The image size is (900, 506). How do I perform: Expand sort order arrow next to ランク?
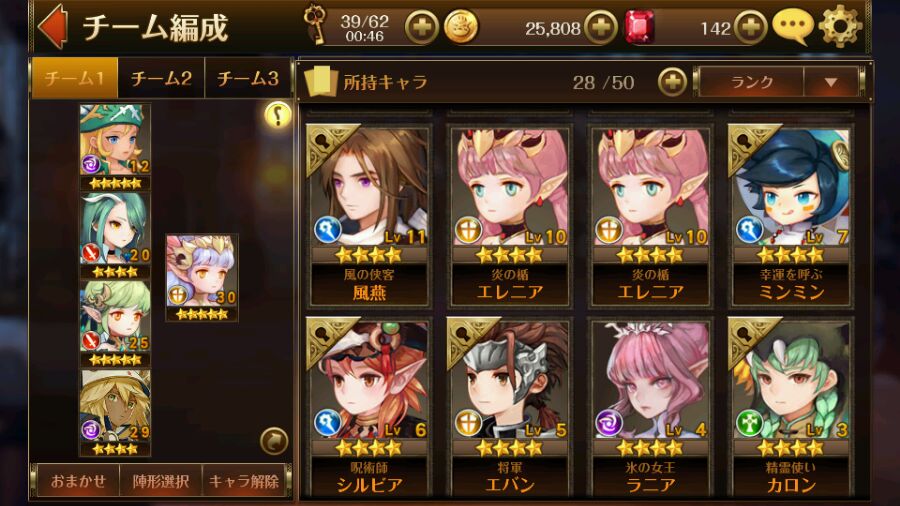pyautogui.click(x=831, y=82)
